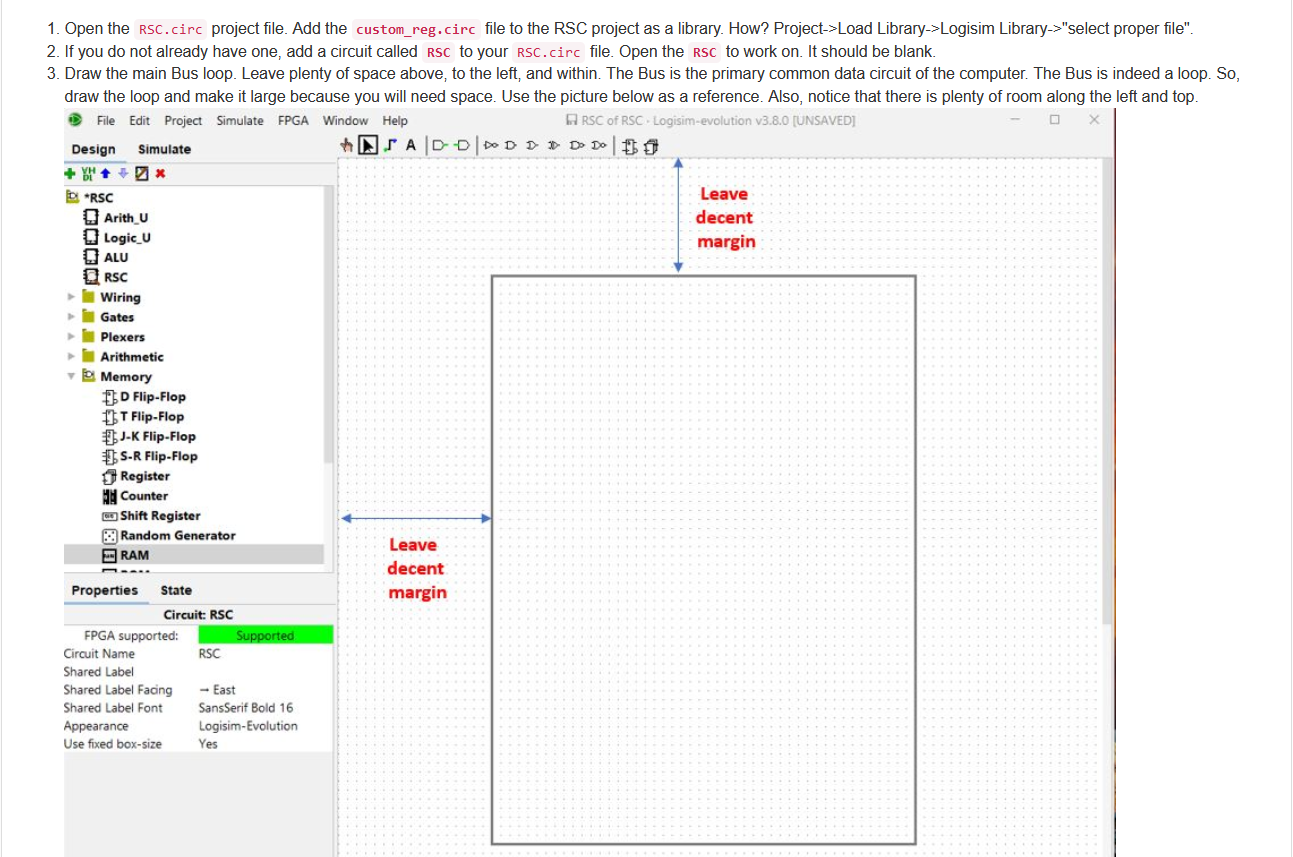Select D Flip-Flop in Memory library

click(149, 396)
